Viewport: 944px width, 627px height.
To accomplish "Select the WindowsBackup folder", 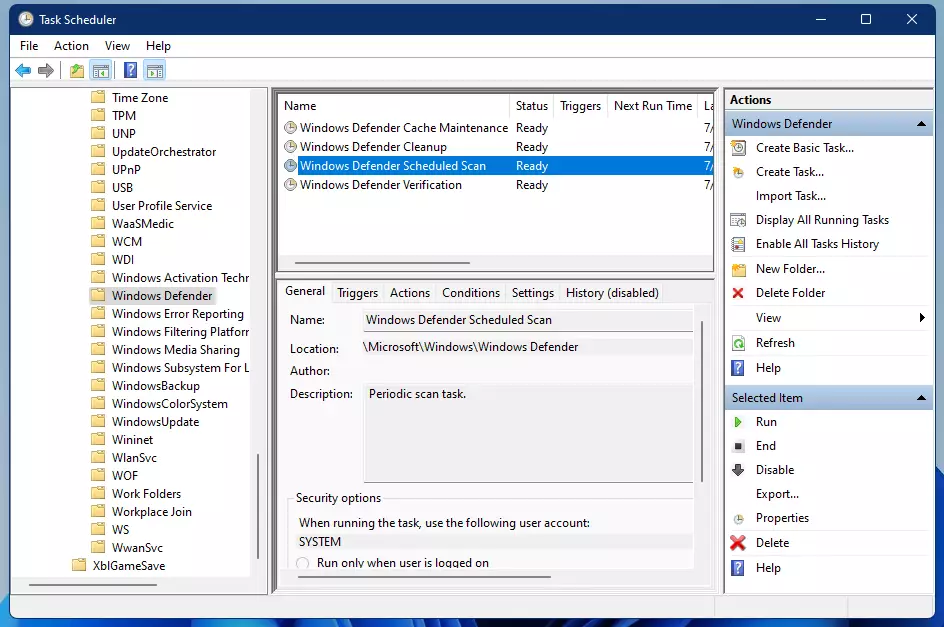I will (x=155, y=385).
